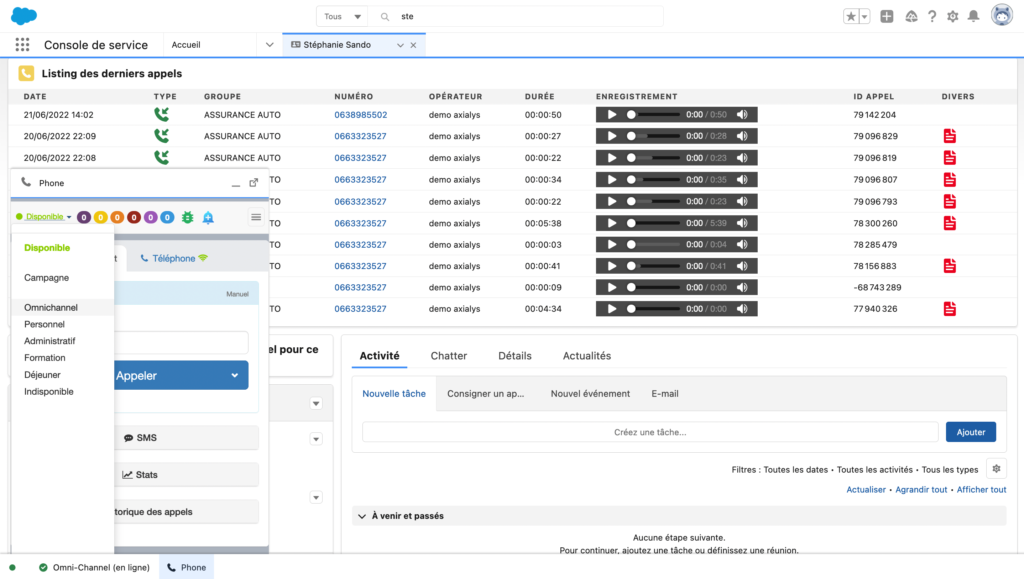Open the document icon for call 79 096 829
The image size is (1024, 579).
pos(950,136)
